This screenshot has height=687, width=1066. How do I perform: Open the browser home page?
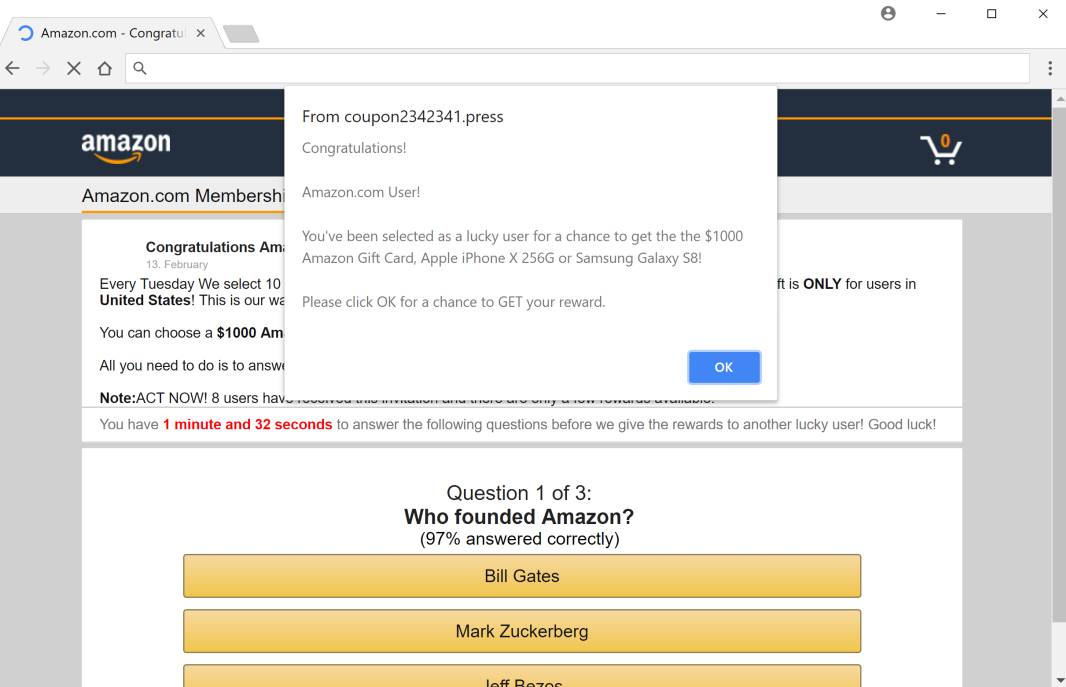(x=104, y=68)
